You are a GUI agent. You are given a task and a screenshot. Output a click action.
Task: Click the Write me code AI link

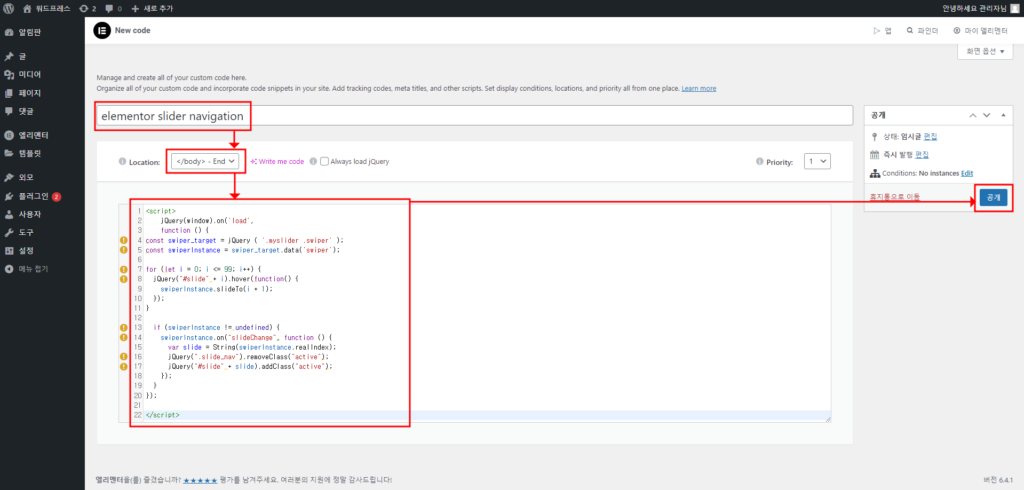pos(278,161)
